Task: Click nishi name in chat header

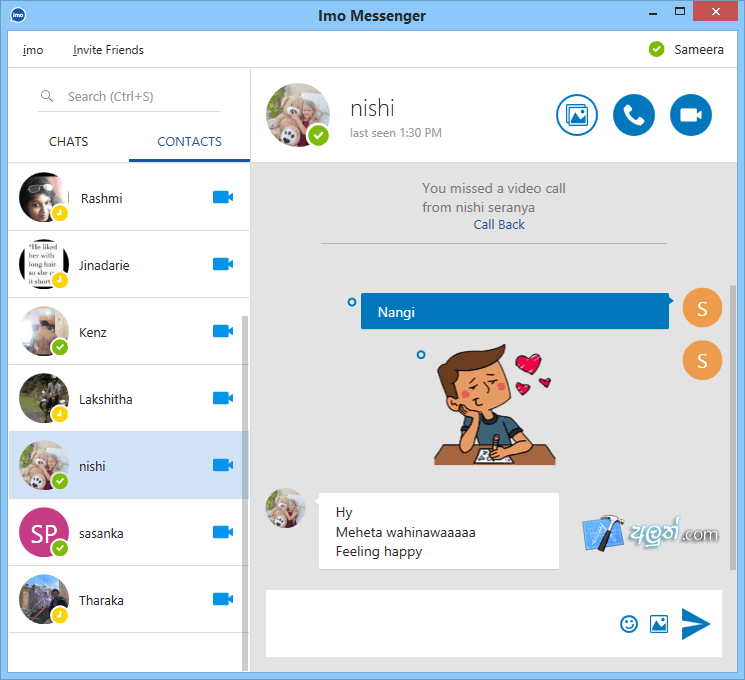Action: tap(372, 108)
